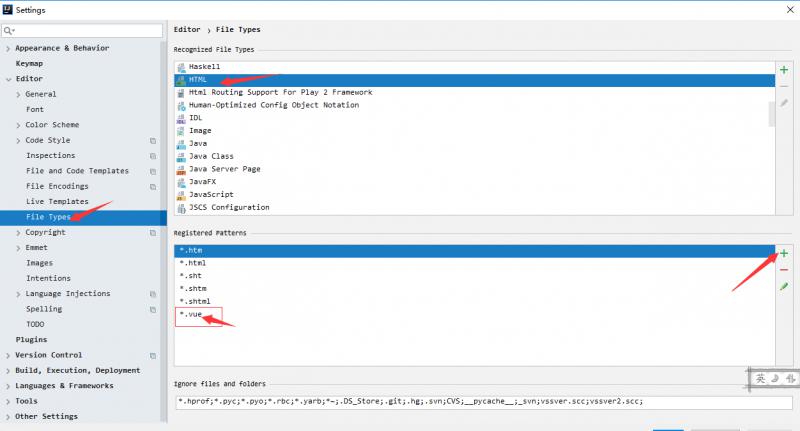The width and height of the screenshot is (800, 431).
Task: Open the Intentions settings page
Action: coord(48,278)
